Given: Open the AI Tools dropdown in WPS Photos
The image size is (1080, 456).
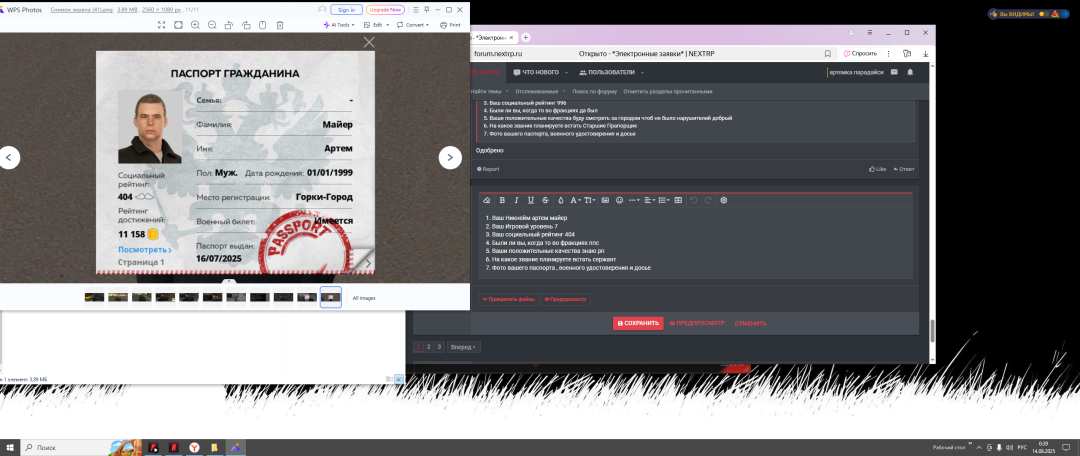Looking at the screenshot, I should (340, 25).
